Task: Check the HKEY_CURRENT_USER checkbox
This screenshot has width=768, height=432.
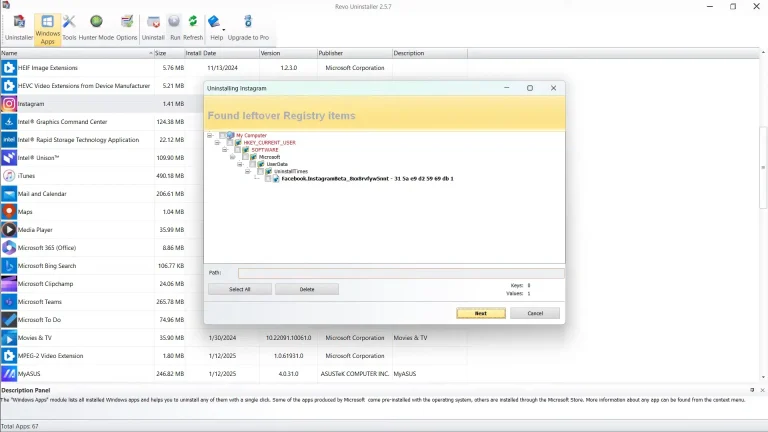Action: tap(230, 143)
